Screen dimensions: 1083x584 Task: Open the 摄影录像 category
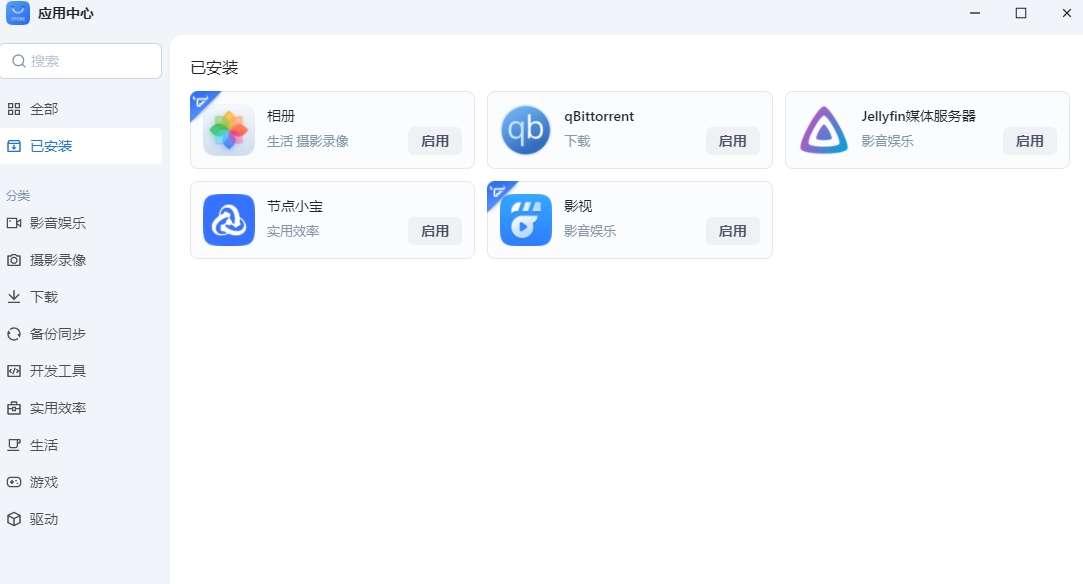[x=81, y=260]
